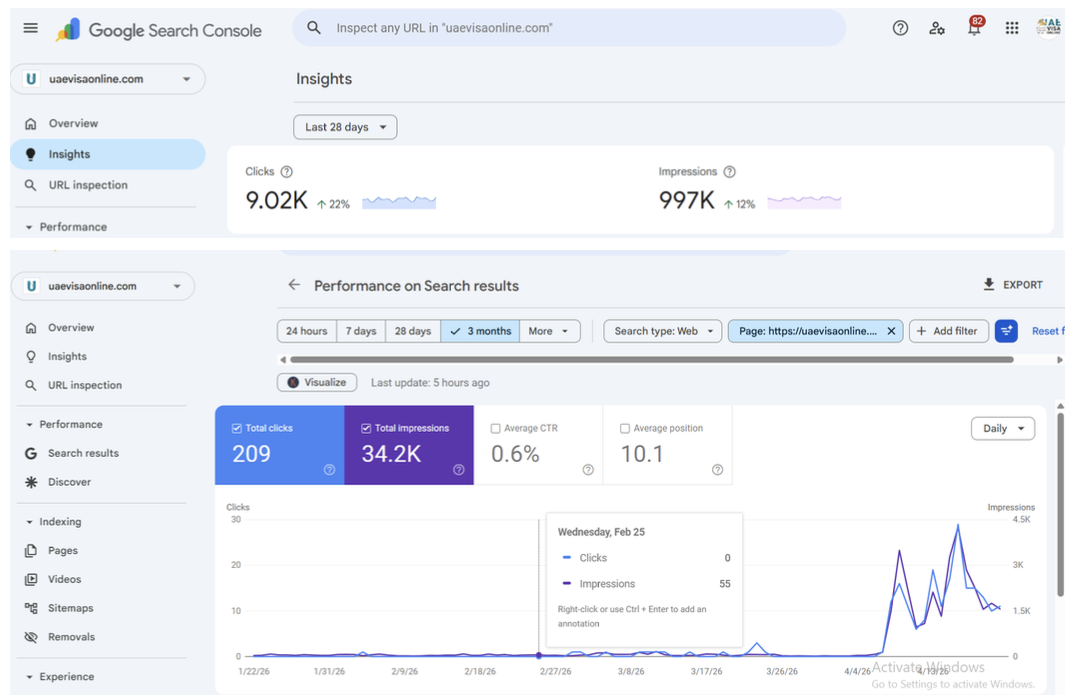Collapse the upper Performance section
1076x698 pixels.
[x=29, y=227]
